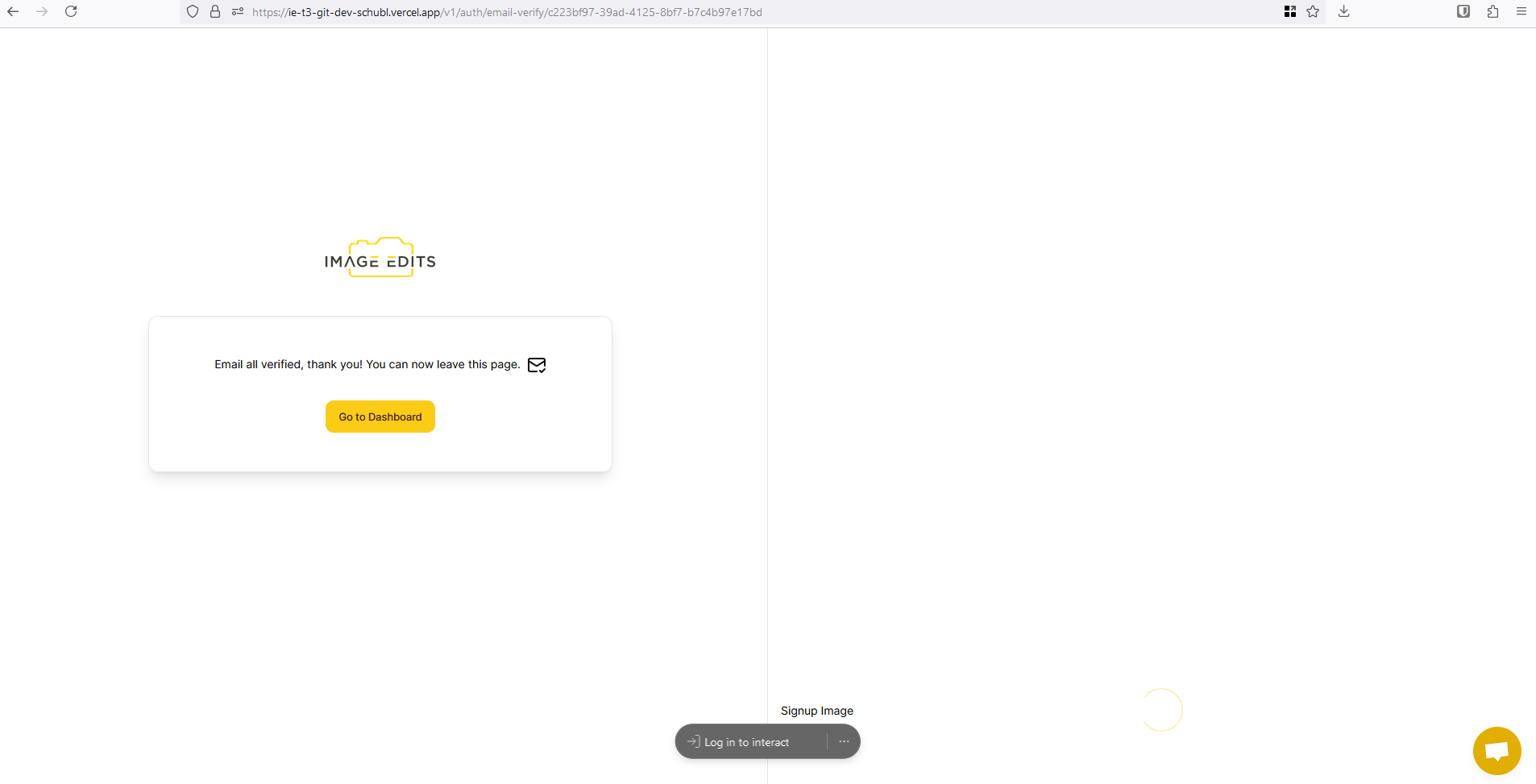
Task: Open the browser downloads panel
Action: (x=1343, y=11)
